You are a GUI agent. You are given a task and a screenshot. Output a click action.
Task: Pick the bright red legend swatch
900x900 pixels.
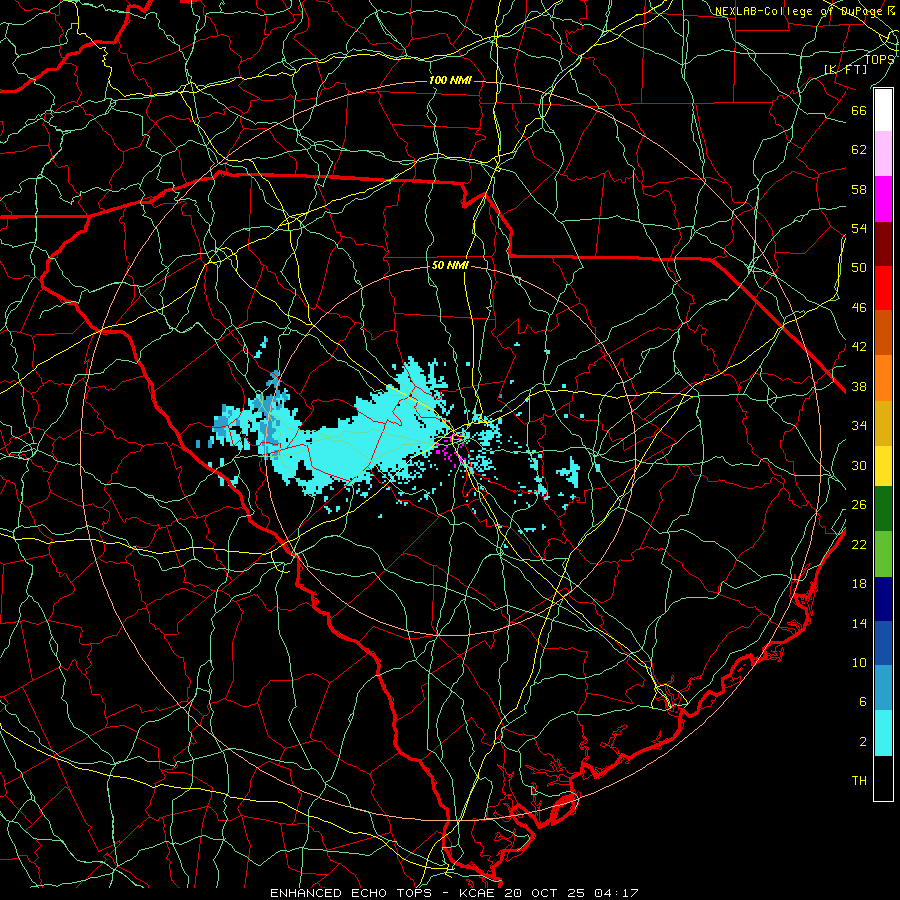pyautogui.click(x=883, y=288)
